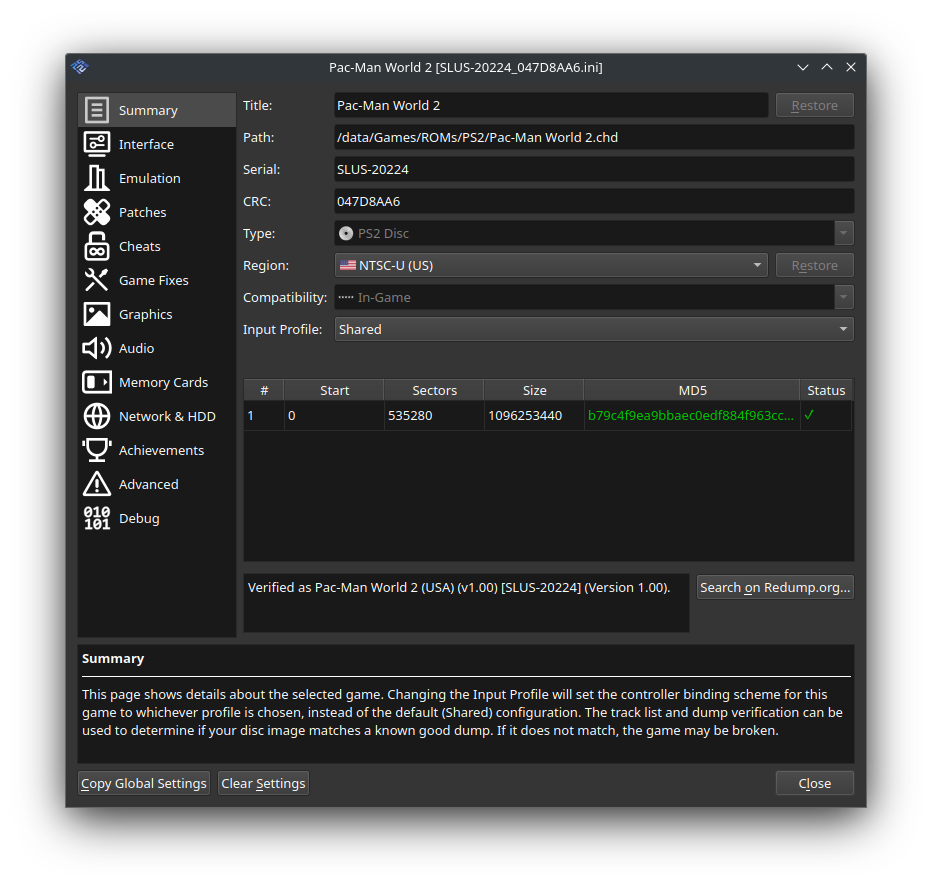Open the Interface settings icon
The height and width of the screenshot is (886, 933).
[97, 144]
